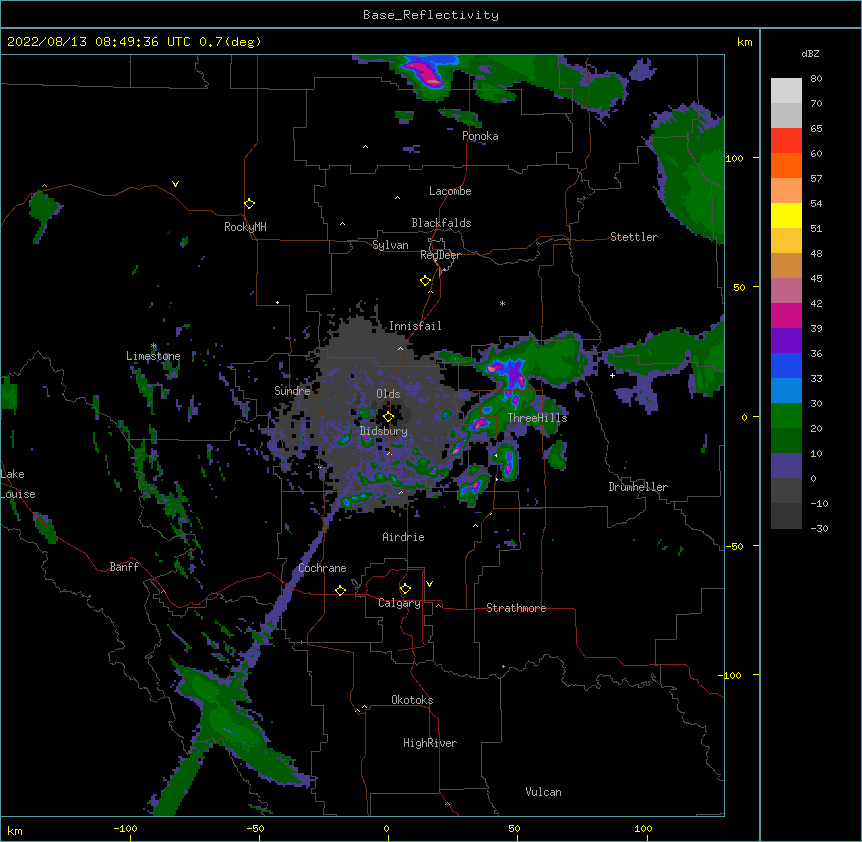Pick the magenta 39-42 dBZ legend band
The image size is (862, 842).
[786, 315]
